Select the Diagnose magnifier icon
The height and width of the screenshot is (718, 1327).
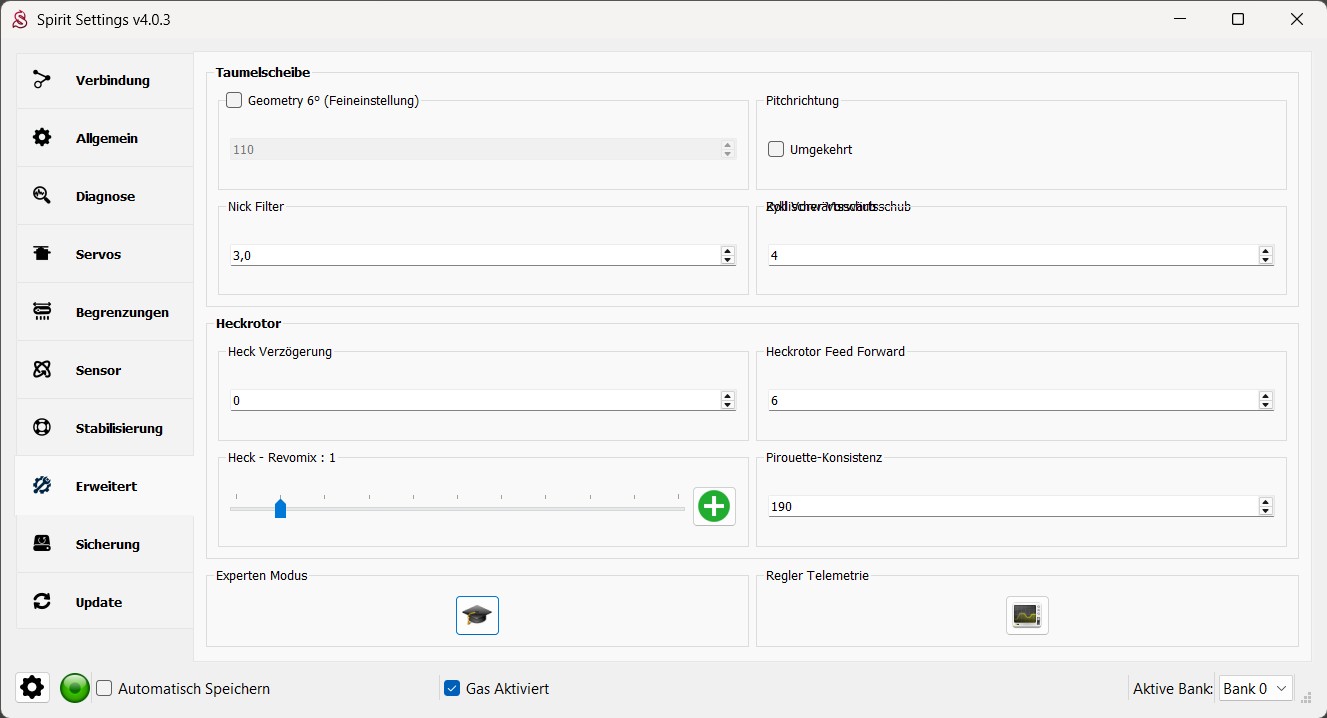(x=42, y=196)
